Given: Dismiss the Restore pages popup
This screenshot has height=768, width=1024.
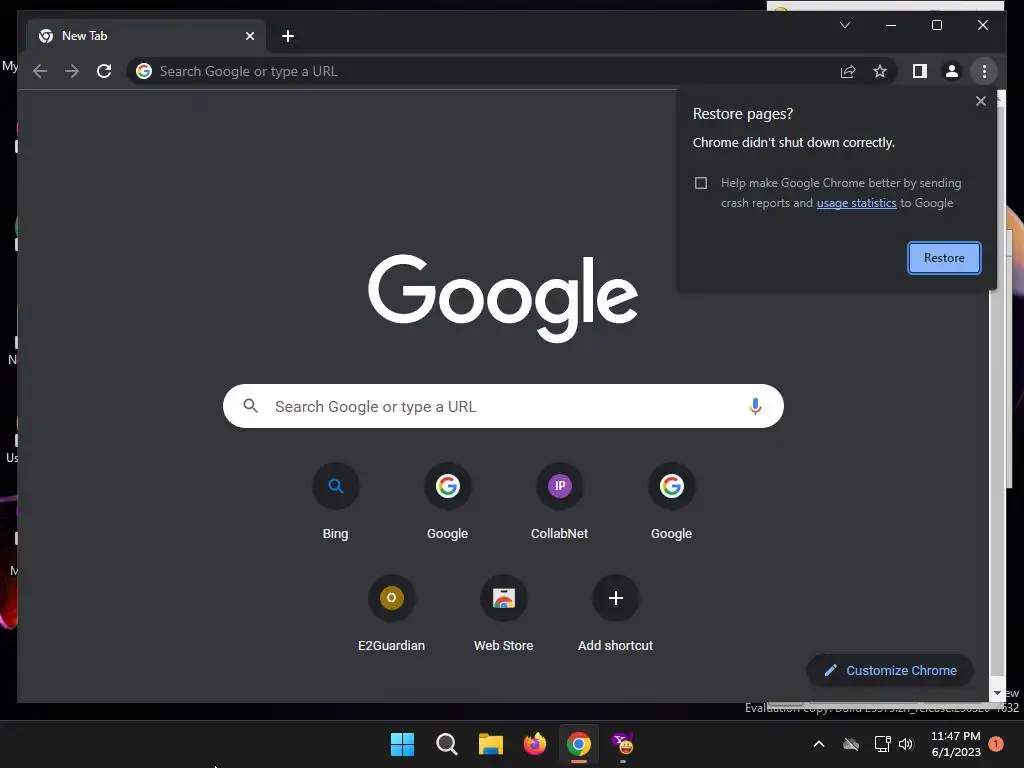Looking at the screenshot, I should pyautogui.click(x=980, y=101).
